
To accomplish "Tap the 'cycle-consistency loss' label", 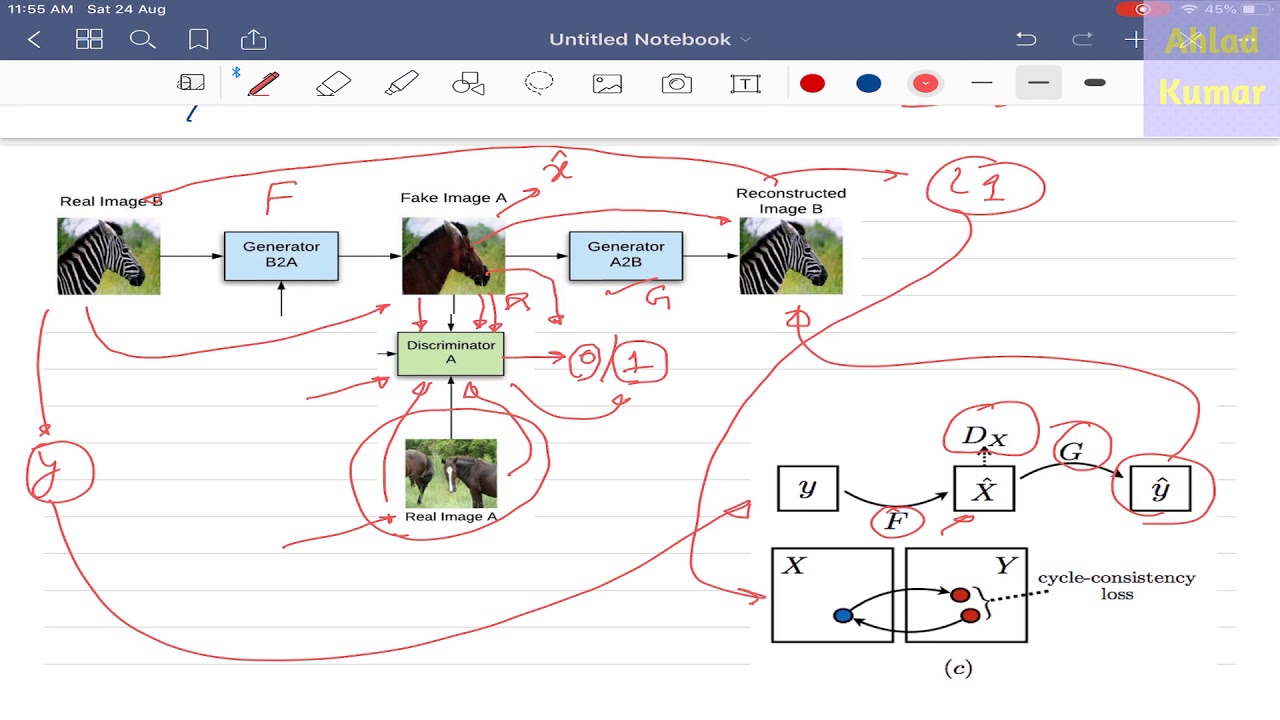I will click(1117, 586).
